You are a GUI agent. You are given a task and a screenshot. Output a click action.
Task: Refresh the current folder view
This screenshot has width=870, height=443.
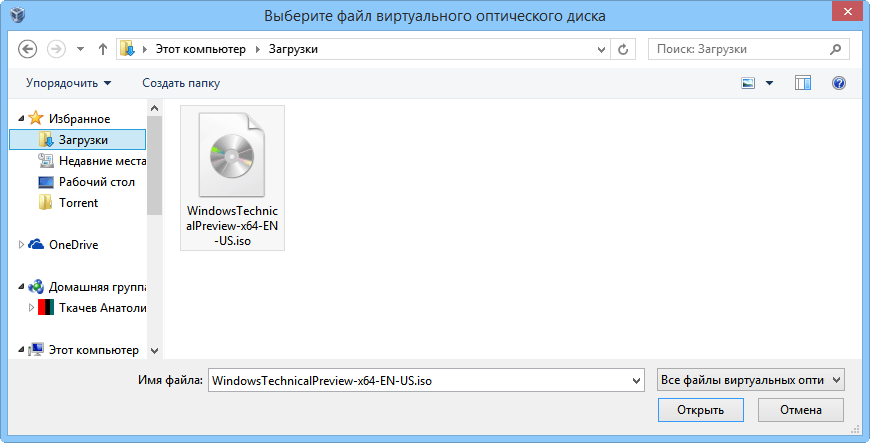click(x=623, y=49)
